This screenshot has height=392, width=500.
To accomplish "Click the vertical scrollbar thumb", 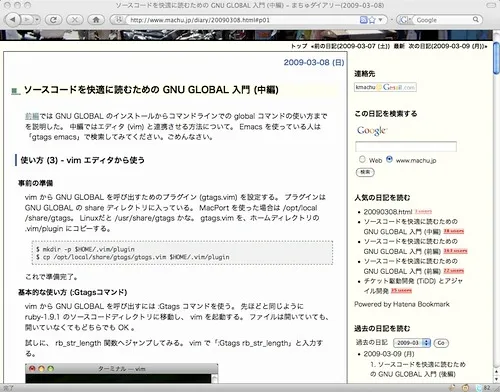I will tap(496, 58).
